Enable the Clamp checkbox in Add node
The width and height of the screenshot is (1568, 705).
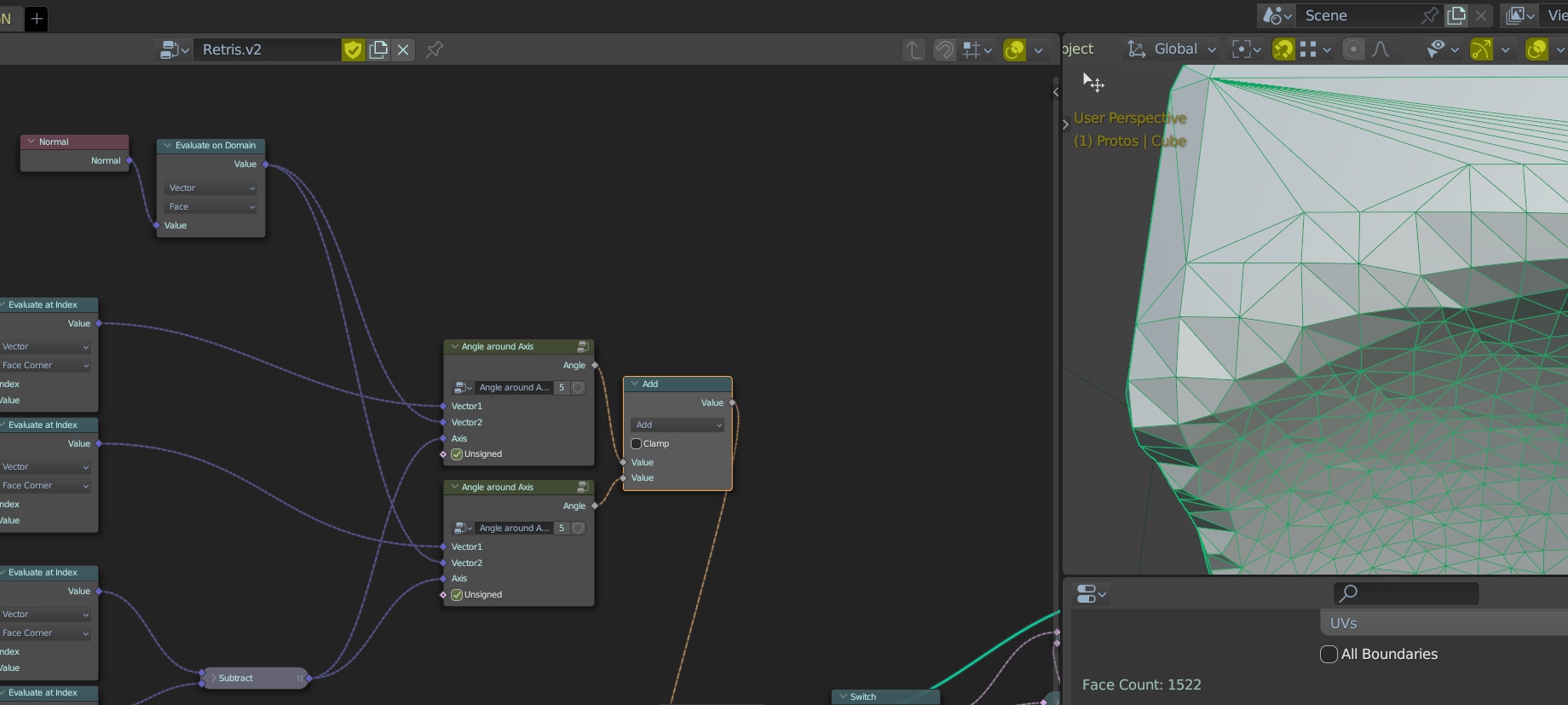[636, 444]
